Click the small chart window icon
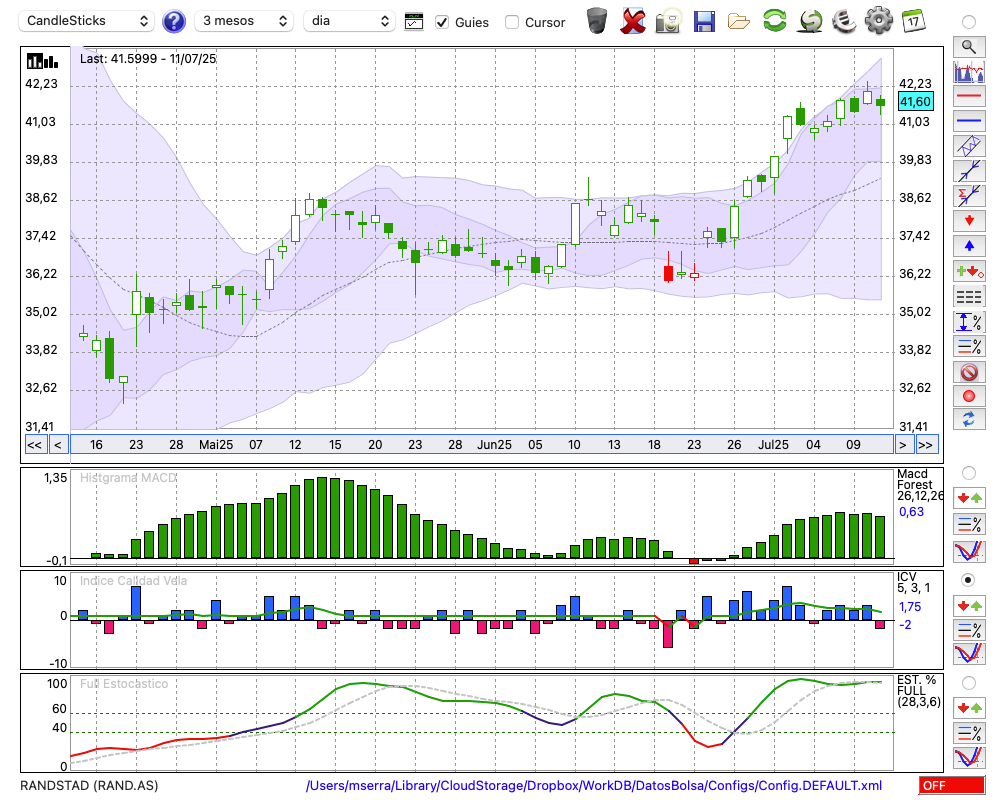This screenshot has width=1000, height=800. click(414, 22)
